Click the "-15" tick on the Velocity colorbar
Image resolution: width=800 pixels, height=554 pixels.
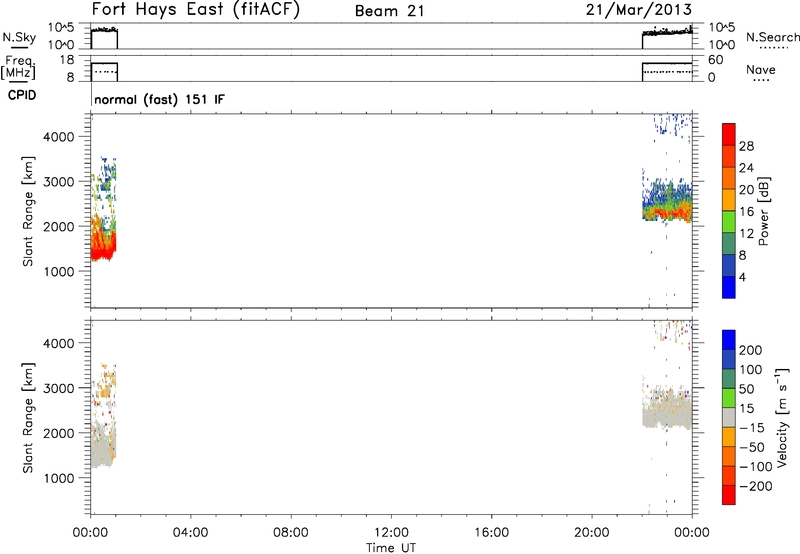point(753,428)
